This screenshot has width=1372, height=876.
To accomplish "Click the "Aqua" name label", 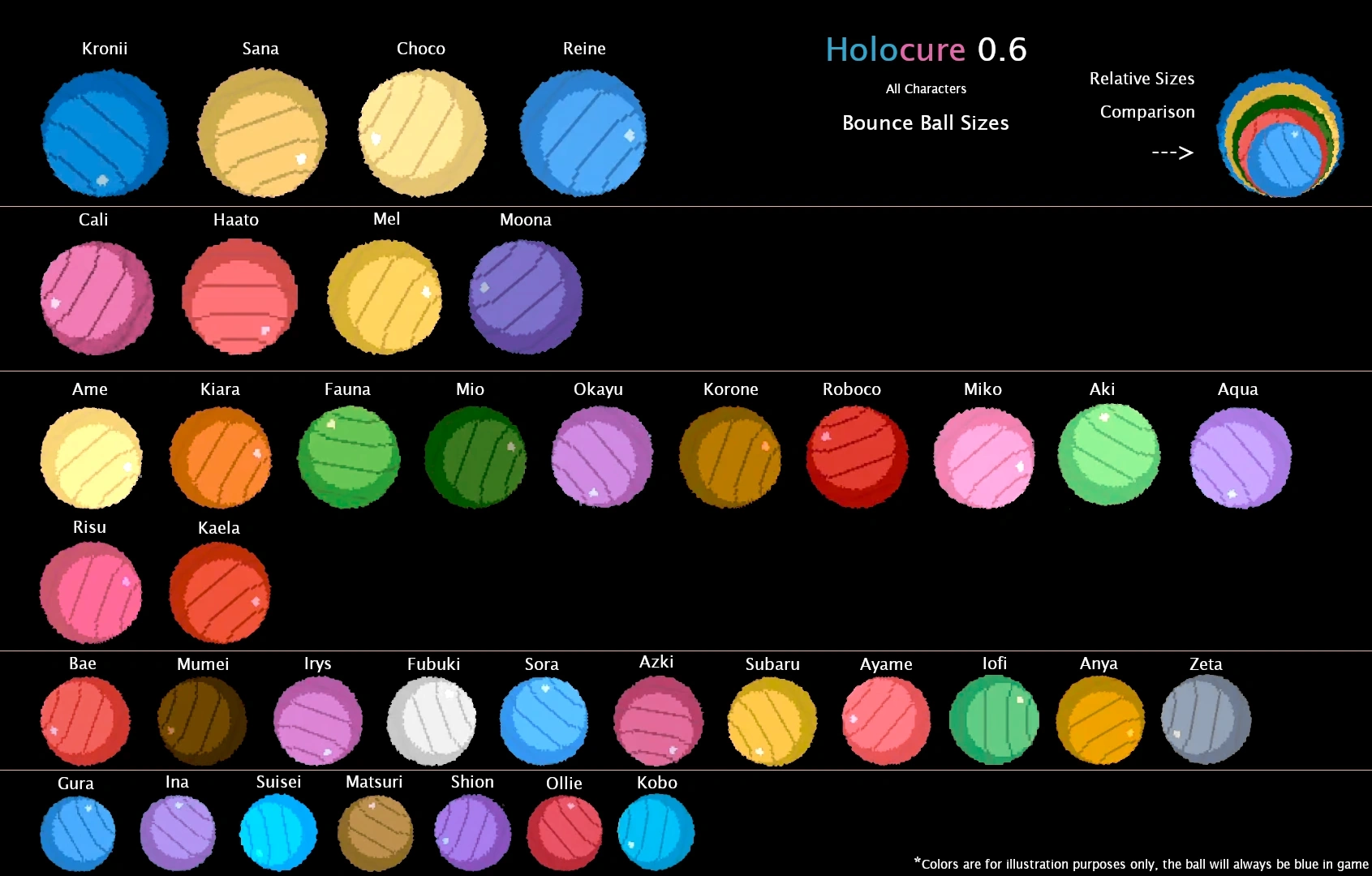I will click(x=1238, y=389).
